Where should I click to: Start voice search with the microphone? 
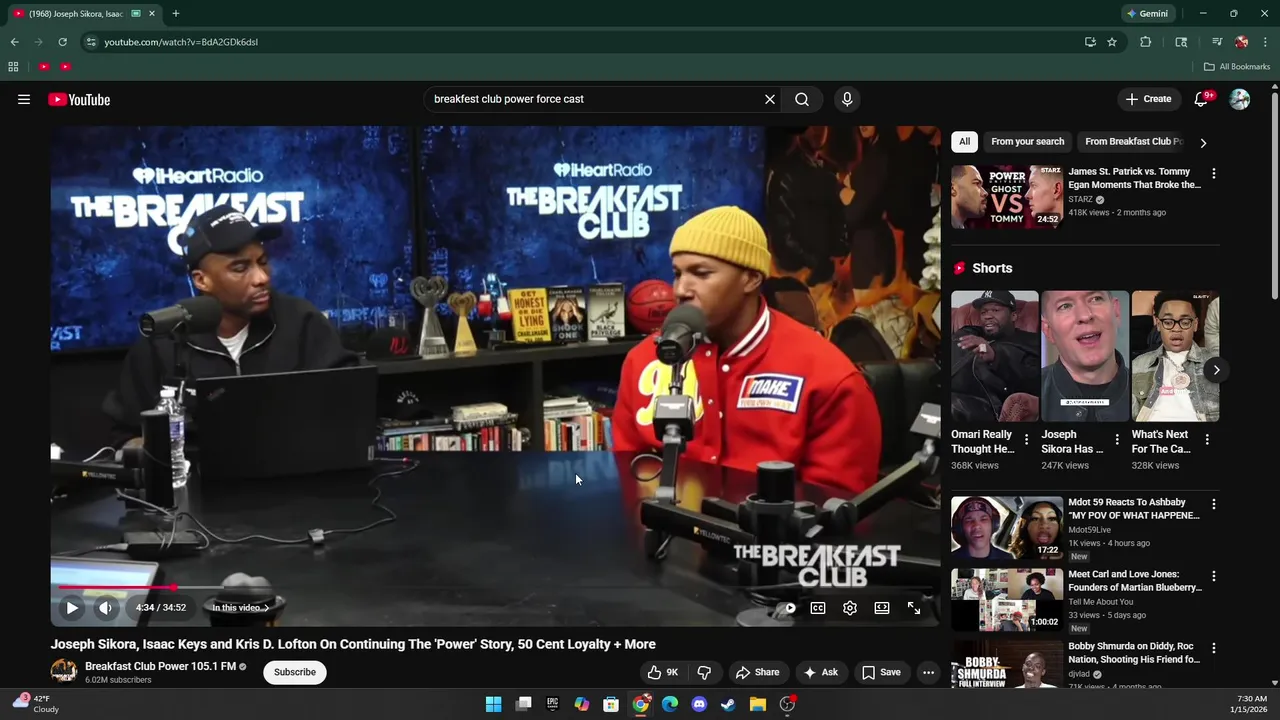847,99
